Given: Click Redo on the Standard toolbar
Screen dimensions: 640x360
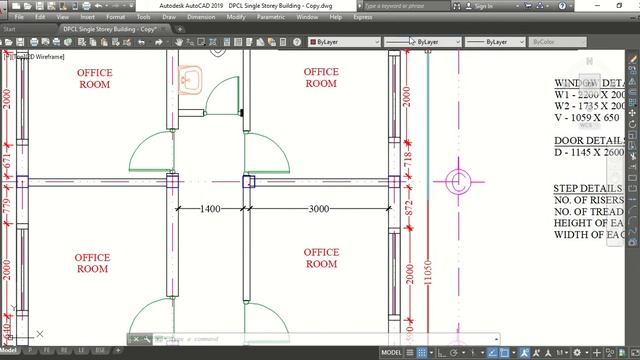Looking at the screenshot, I should [x=158, y=42].
